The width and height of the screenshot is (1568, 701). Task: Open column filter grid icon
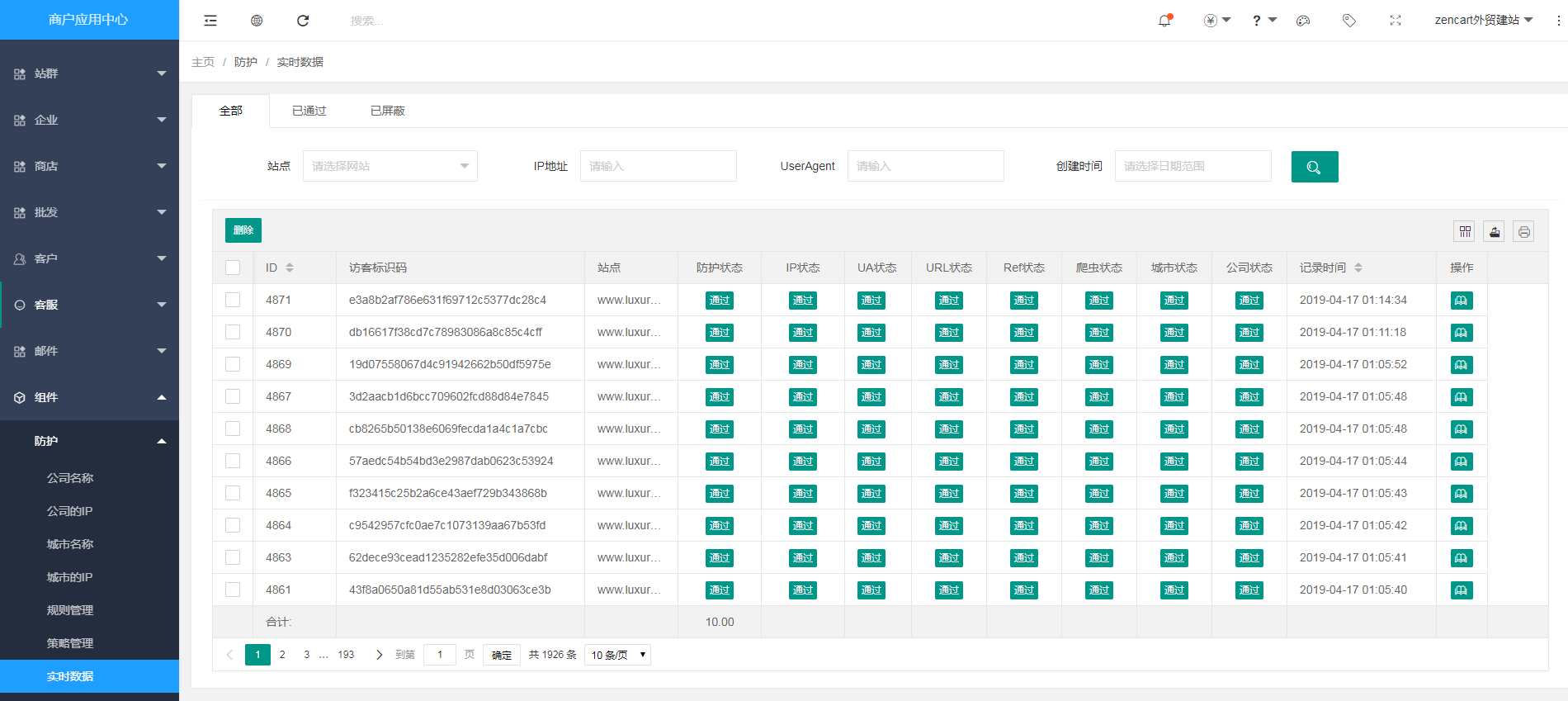[1465, 232]
